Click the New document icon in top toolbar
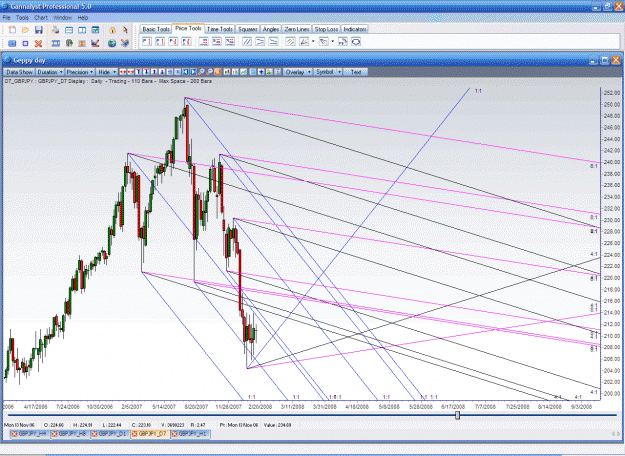The width and height of the screenshot is (625, 456). 12,30
